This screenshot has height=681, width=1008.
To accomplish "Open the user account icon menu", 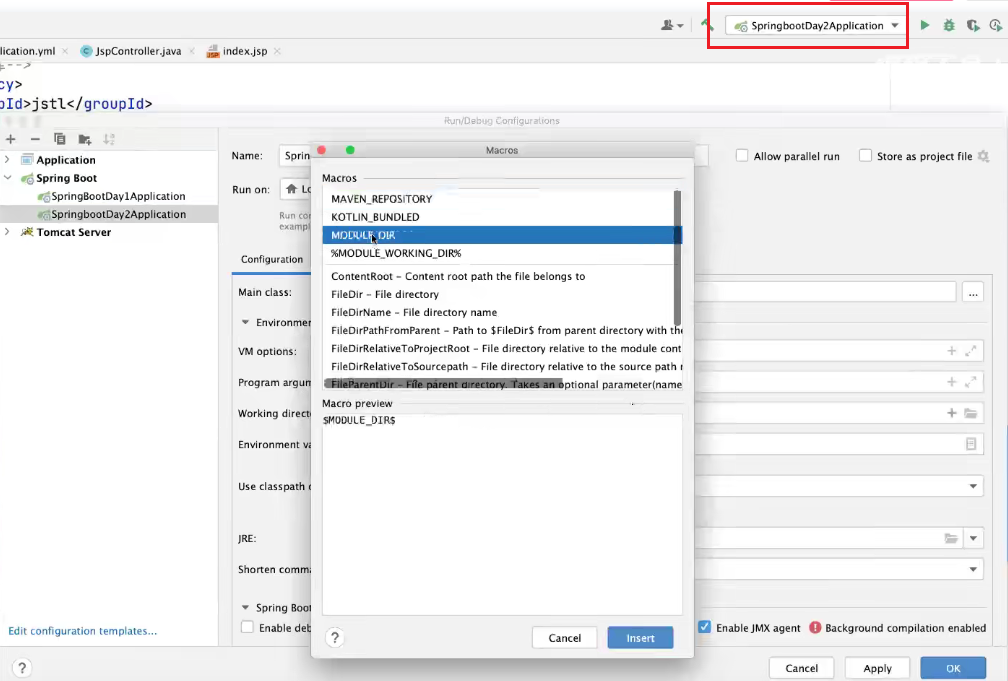I will [x=672, y=25].
